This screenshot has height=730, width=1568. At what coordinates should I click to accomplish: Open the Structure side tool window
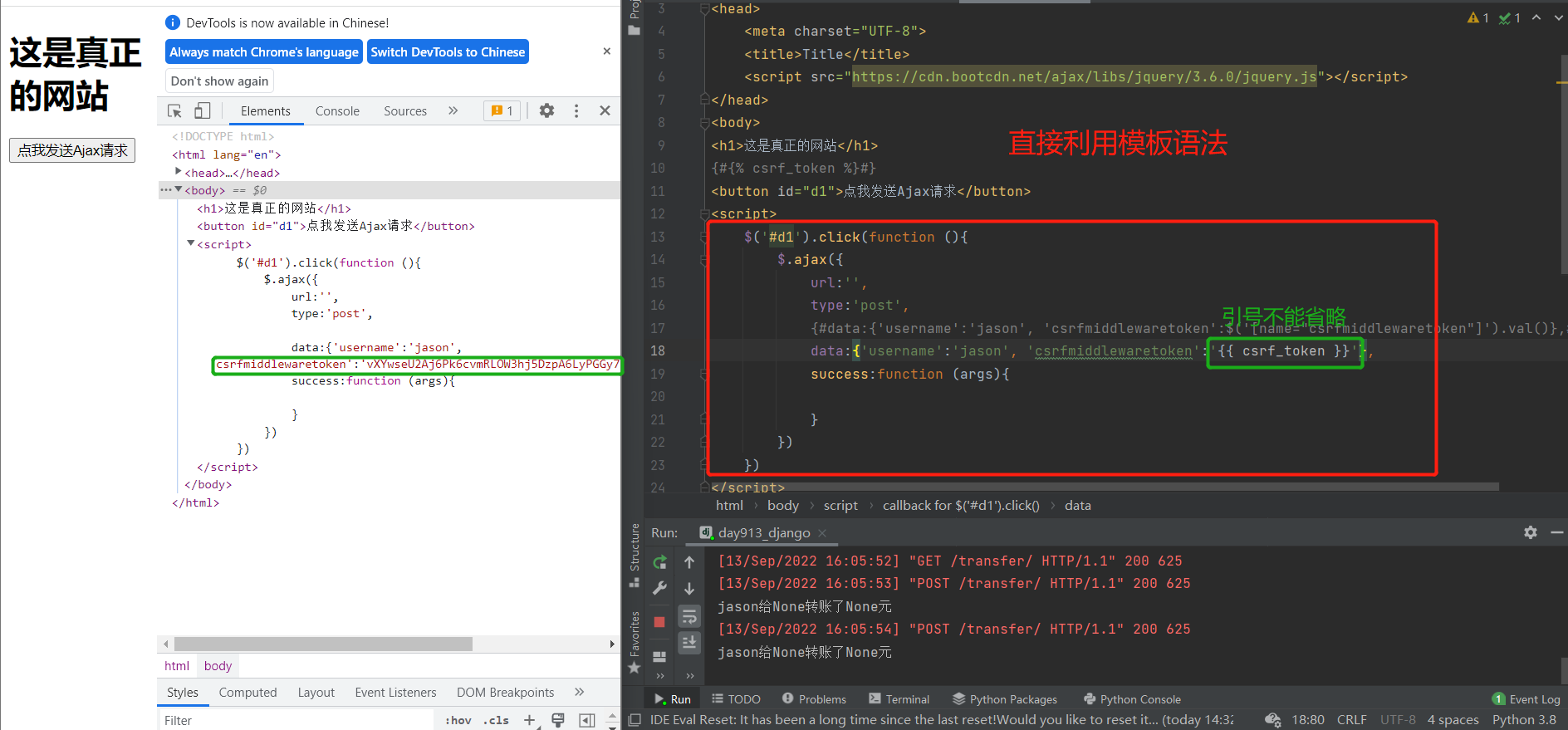[x=635, y=554]
